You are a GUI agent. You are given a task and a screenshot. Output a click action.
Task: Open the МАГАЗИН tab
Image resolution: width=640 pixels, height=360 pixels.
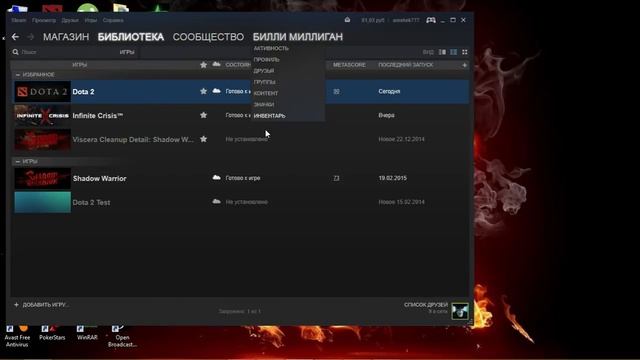[66, 37]
